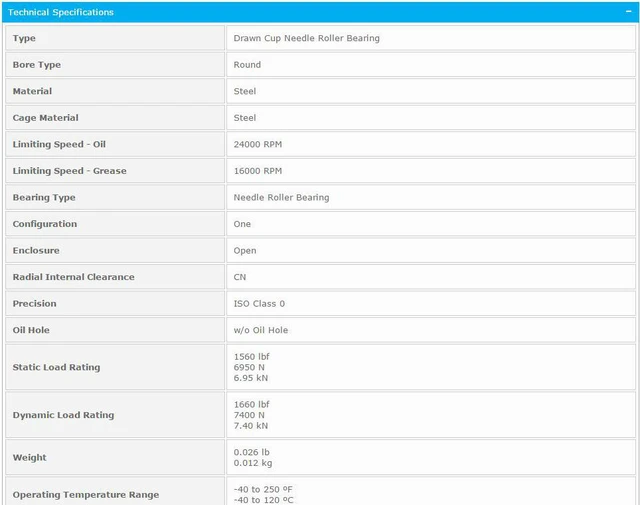This screenshot has width=640, height=505.
Task: Select the '1660 lbf' dynamic load value
Action: [x=251, y=404]
